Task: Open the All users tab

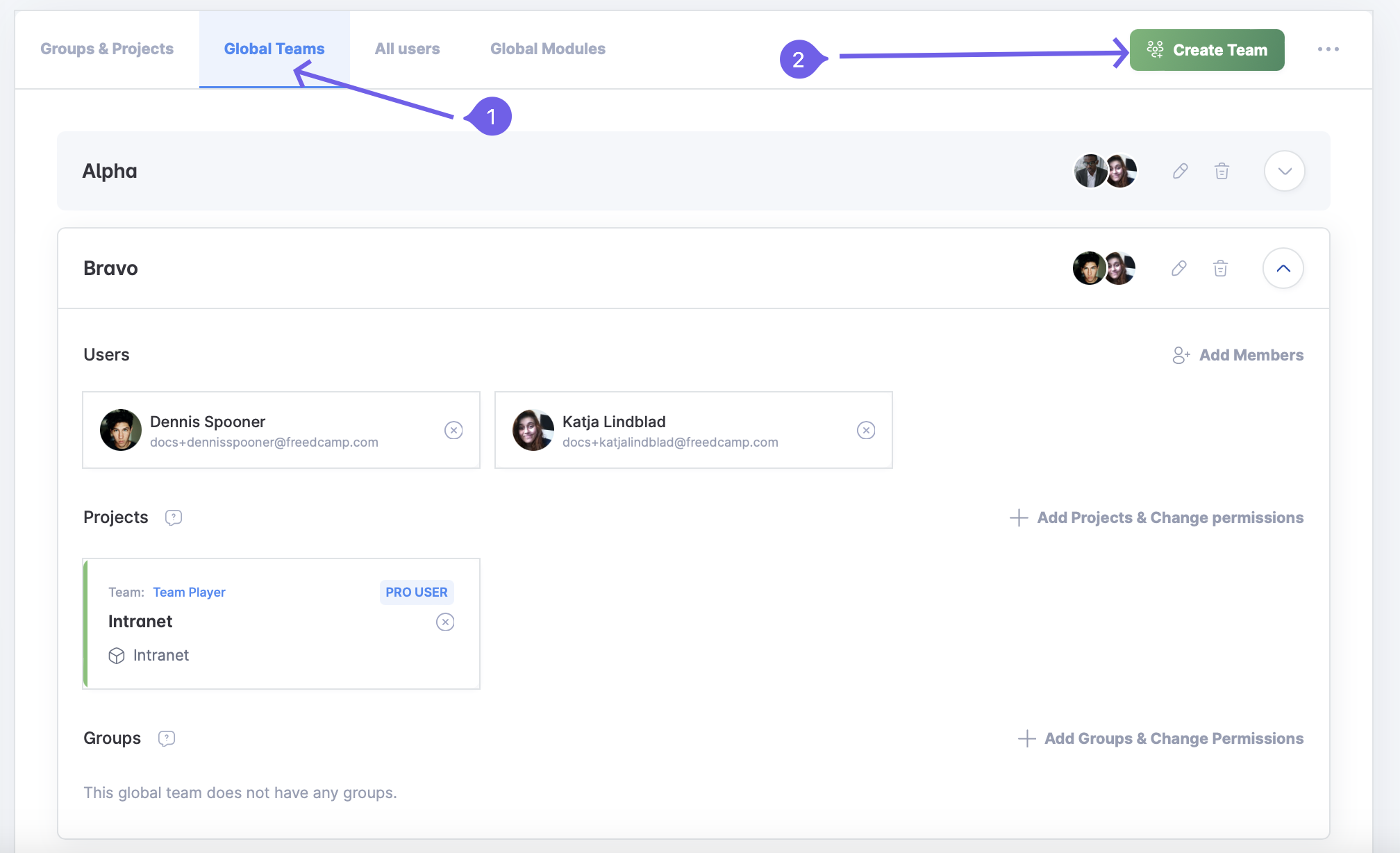Action: (x=407, y=49)
